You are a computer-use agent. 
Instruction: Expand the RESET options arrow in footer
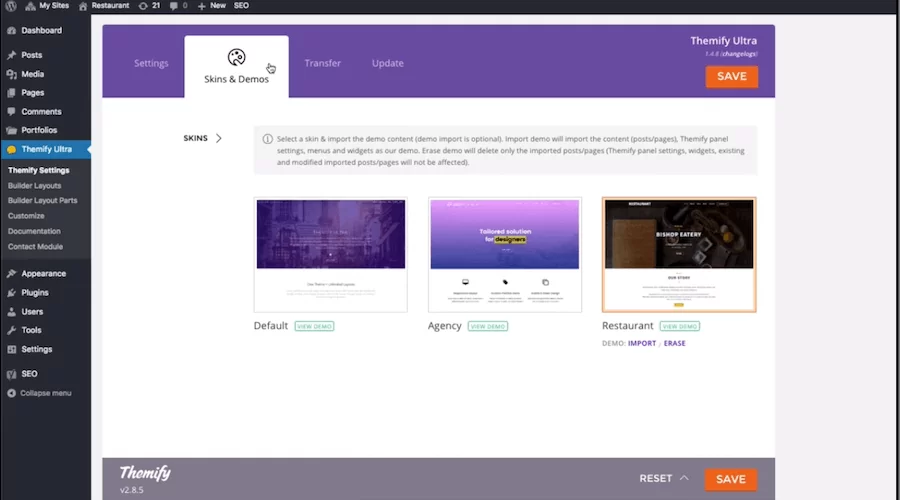click(684, 478)
